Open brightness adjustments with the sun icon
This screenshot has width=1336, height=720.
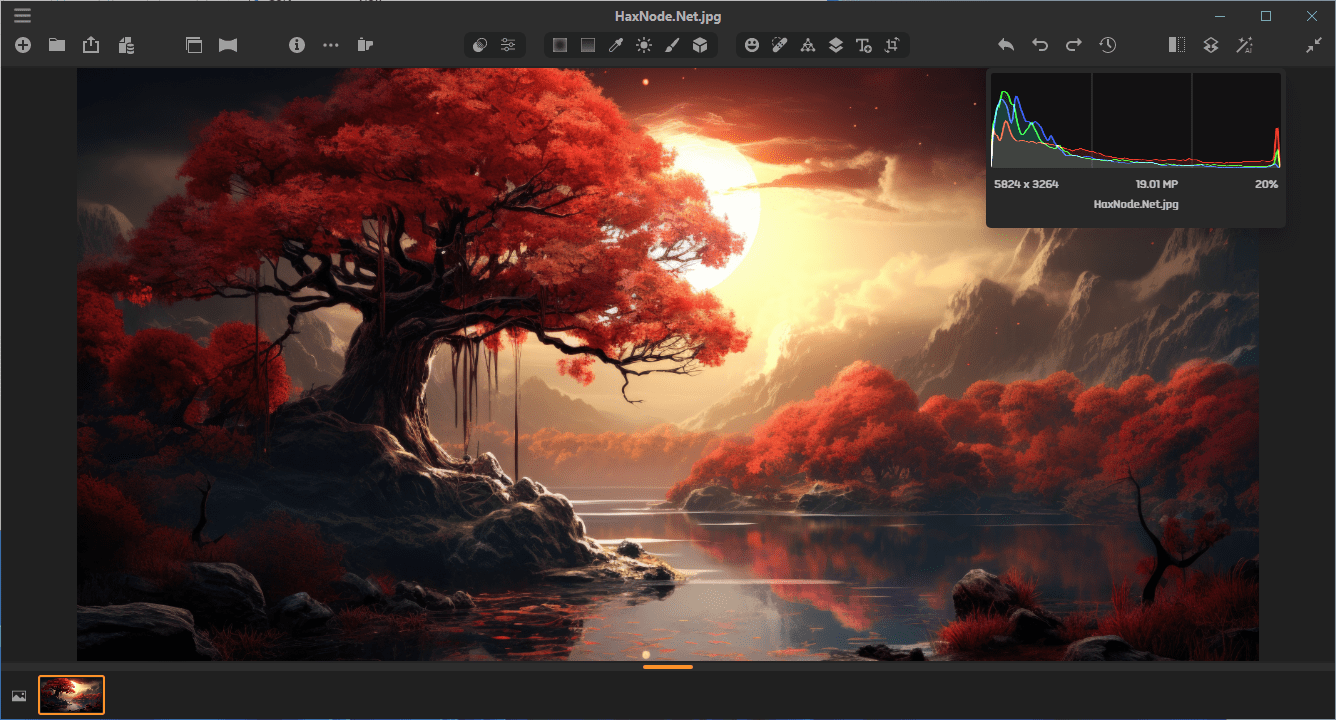[x=644, y=45]
